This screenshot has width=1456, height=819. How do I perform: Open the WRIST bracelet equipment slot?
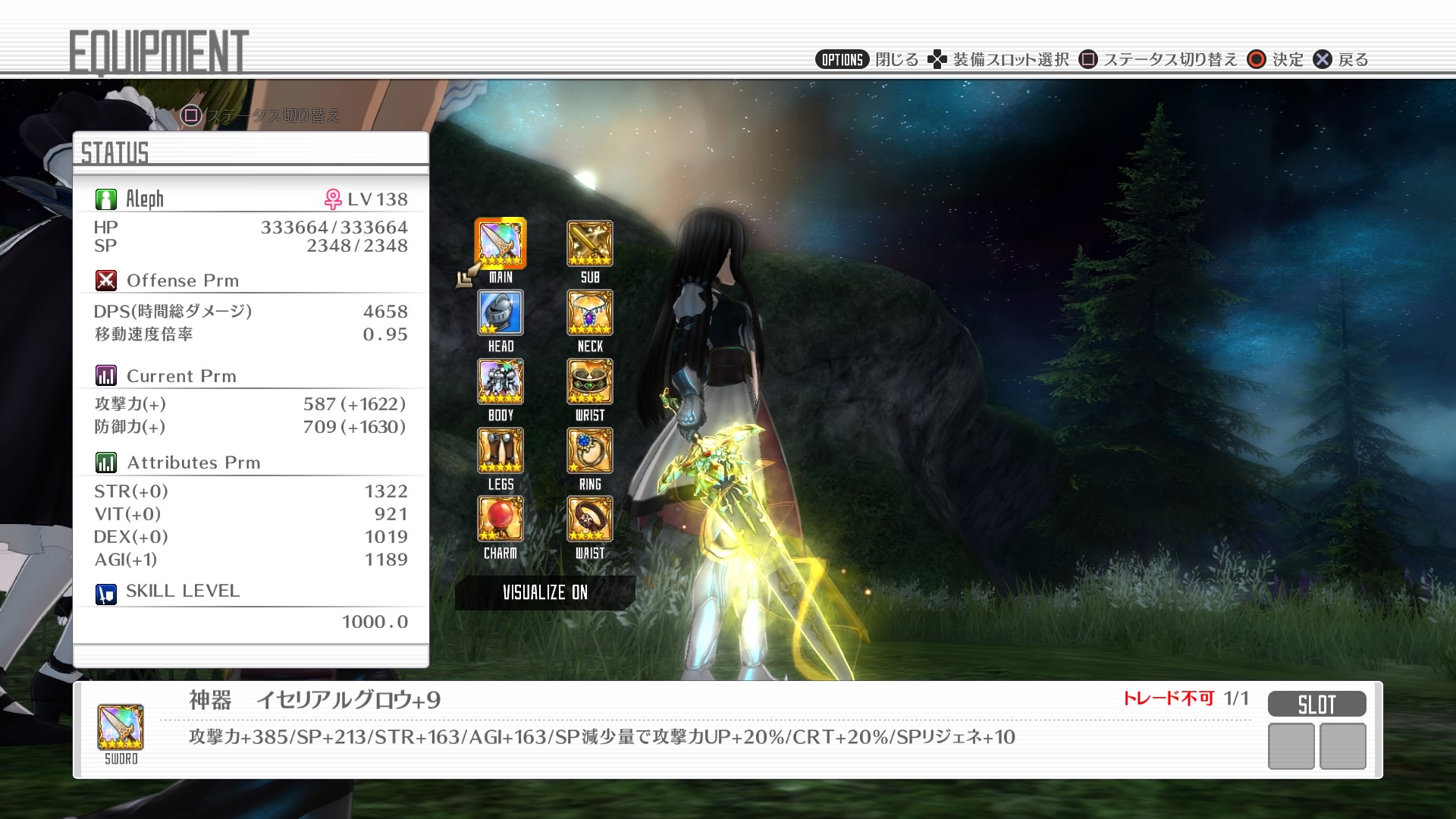click(590, 381)
